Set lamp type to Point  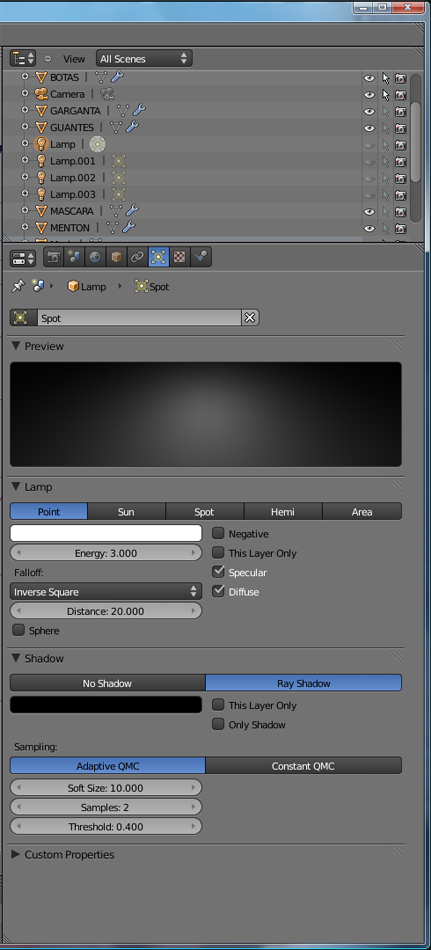coord(49,512)
